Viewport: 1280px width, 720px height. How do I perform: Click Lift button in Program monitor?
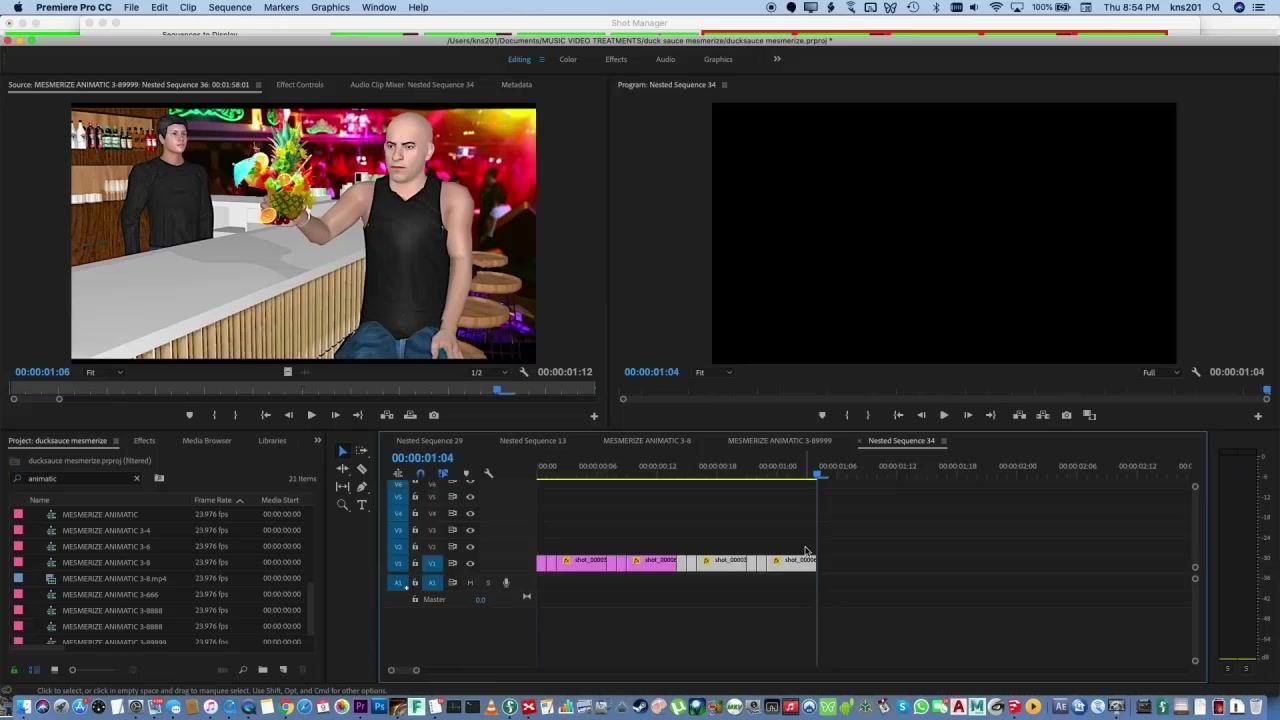1019,415
